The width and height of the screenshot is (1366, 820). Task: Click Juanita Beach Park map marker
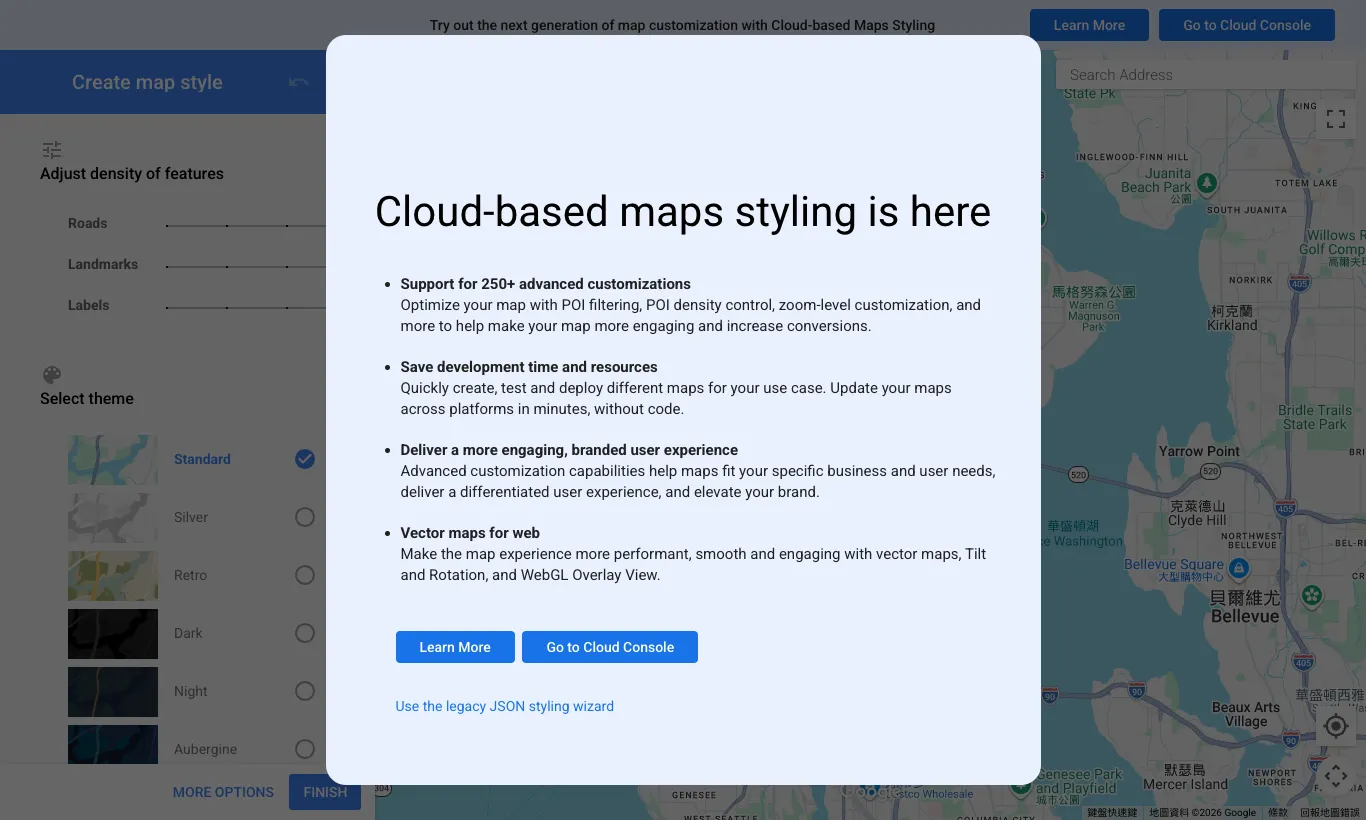point(1207,183)
